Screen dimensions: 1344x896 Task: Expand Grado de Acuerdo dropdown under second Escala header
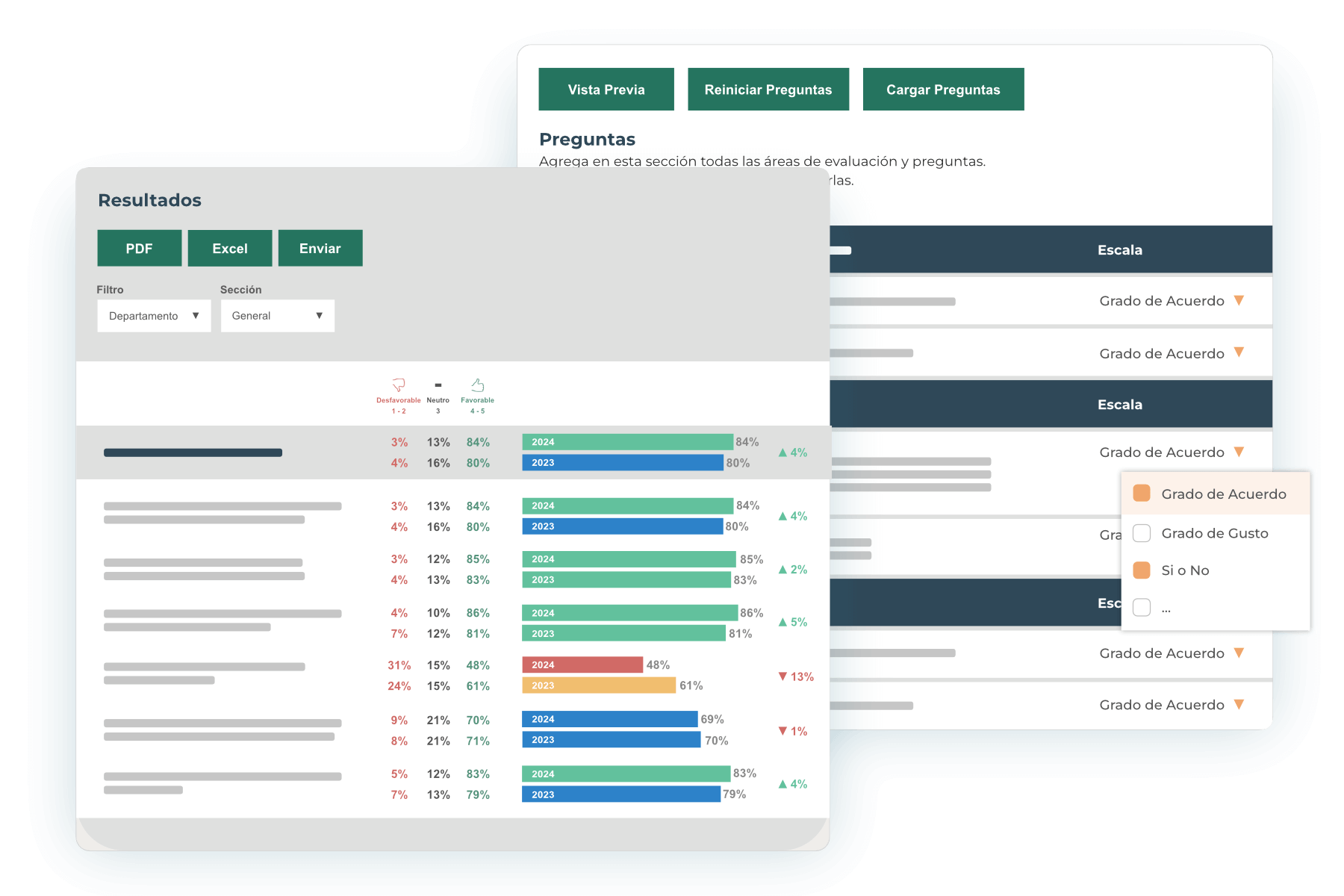coord(1239,452)
